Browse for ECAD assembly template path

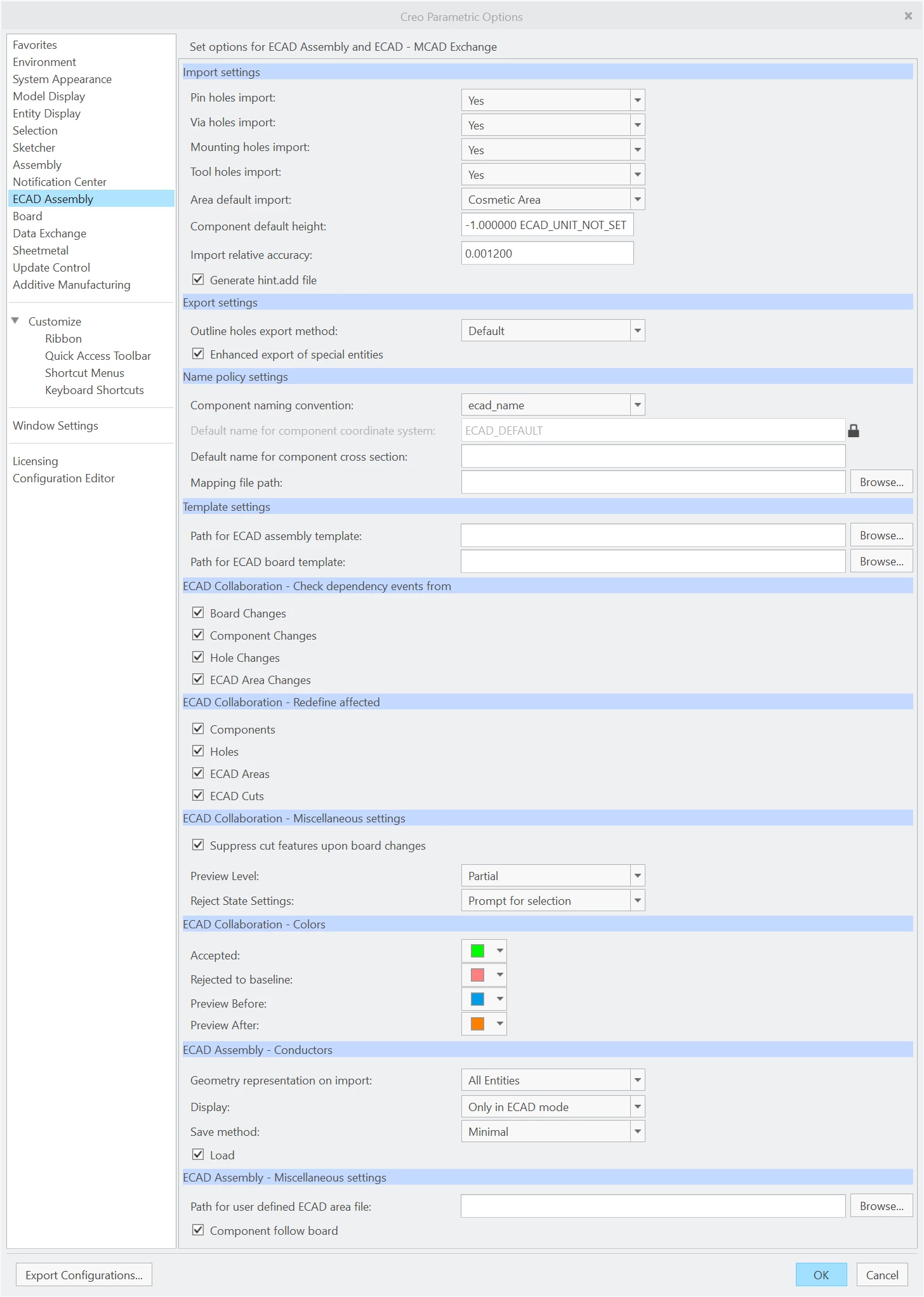point(881,536)
